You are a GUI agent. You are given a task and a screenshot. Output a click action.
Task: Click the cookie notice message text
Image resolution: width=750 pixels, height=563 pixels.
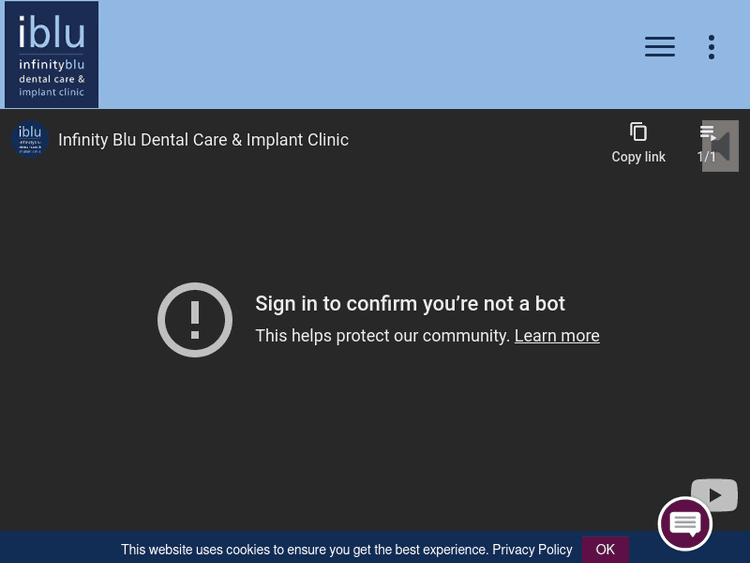[x=304, y=550]
